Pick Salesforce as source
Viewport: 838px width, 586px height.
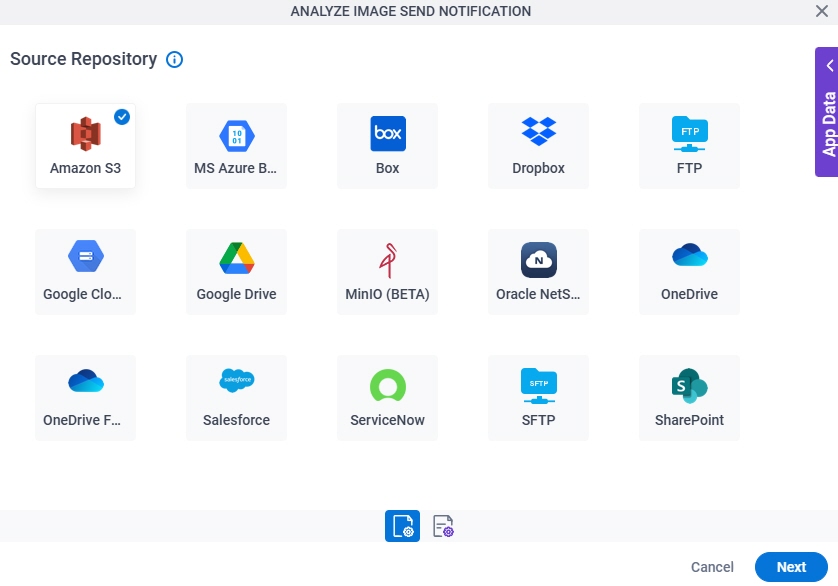[x=236, y=398]
